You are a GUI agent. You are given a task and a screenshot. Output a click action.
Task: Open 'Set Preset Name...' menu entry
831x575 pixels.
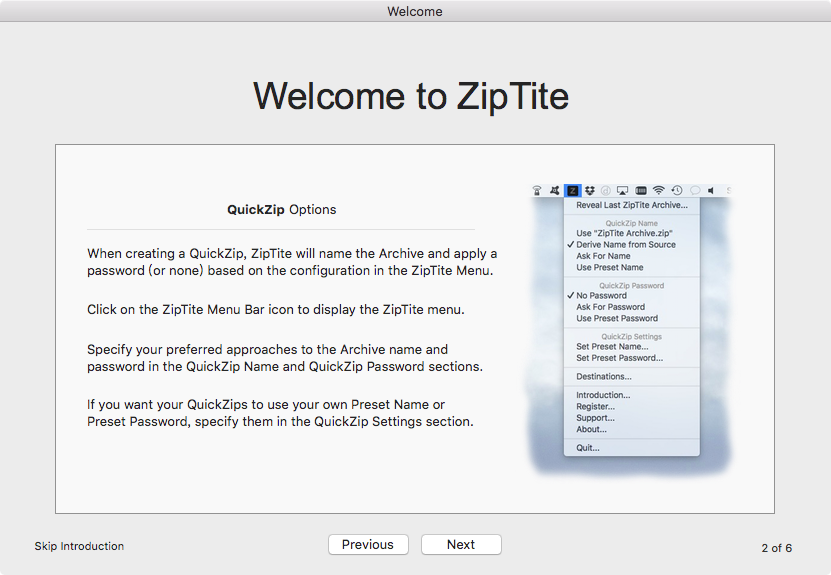(632, 347)
